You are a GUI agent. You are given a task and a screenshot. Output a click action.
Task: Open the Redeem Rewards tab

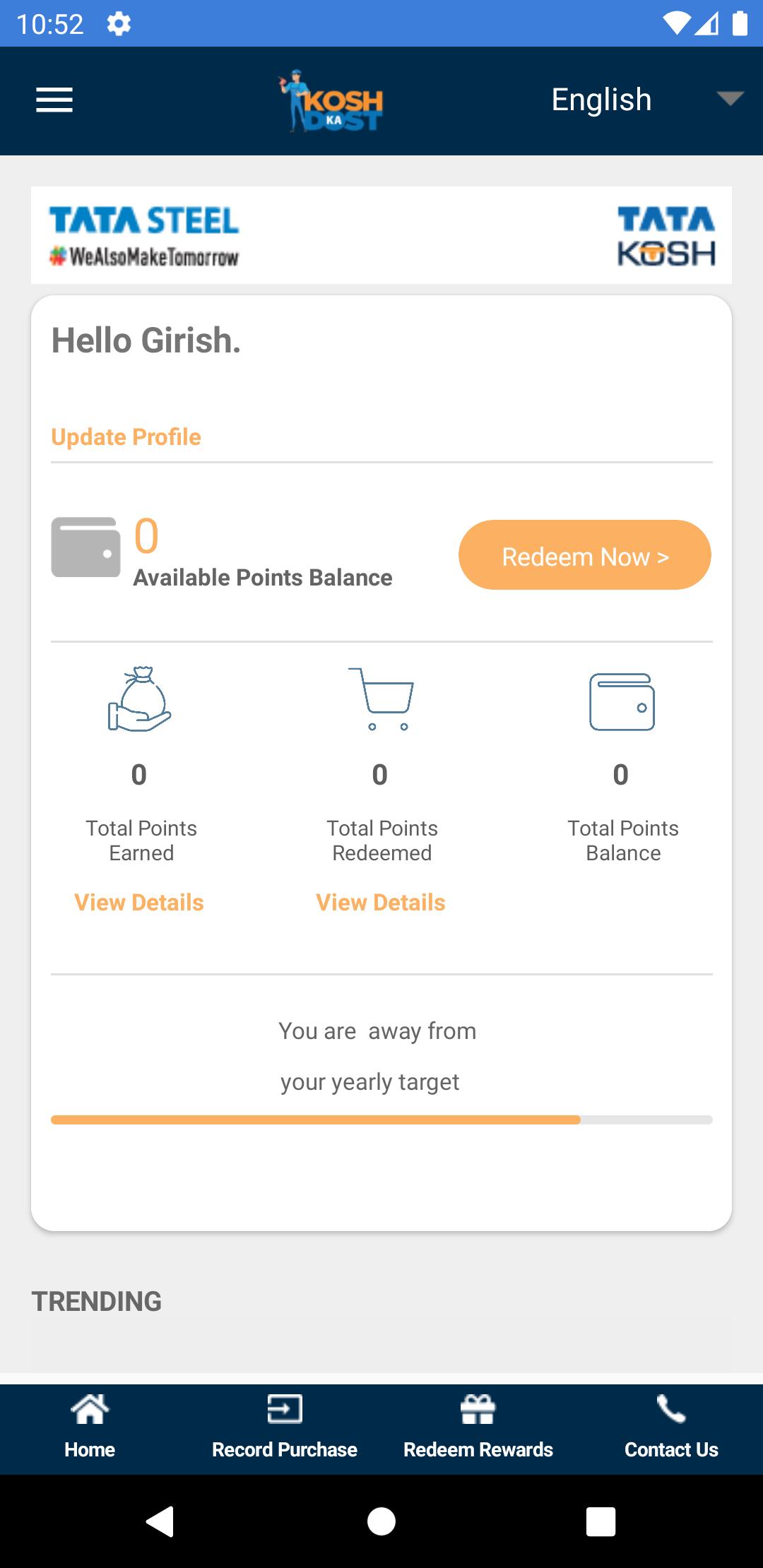coord(478,1427)
